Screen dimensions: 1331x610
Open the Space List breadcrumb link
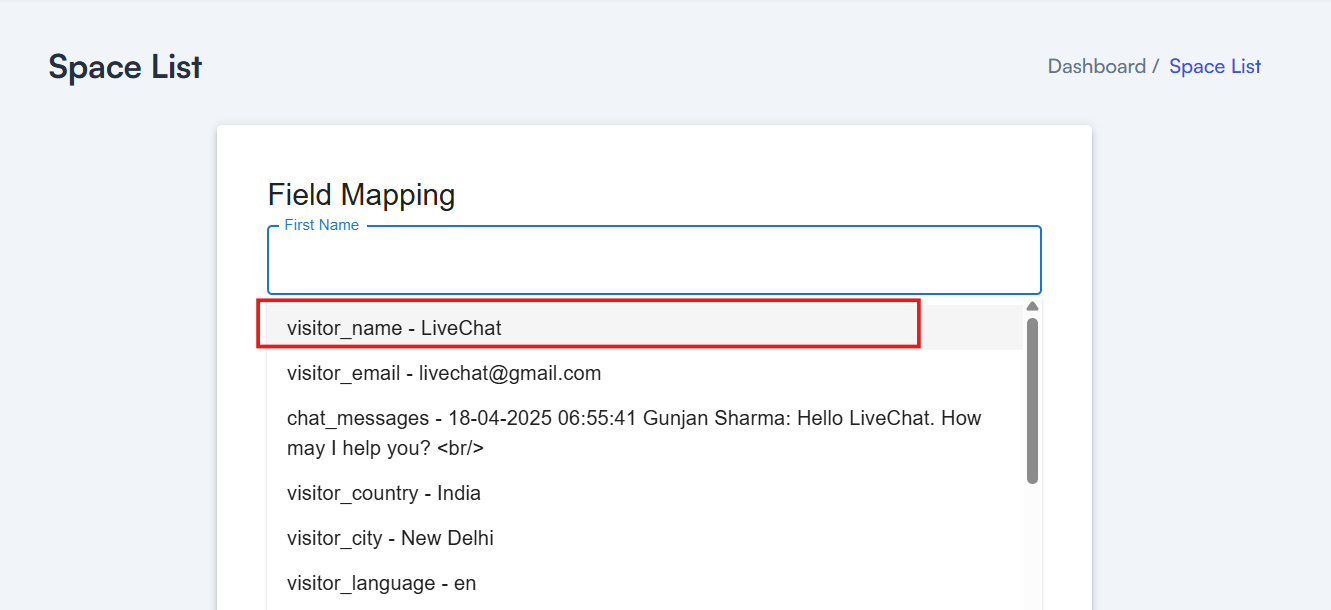1215,67
